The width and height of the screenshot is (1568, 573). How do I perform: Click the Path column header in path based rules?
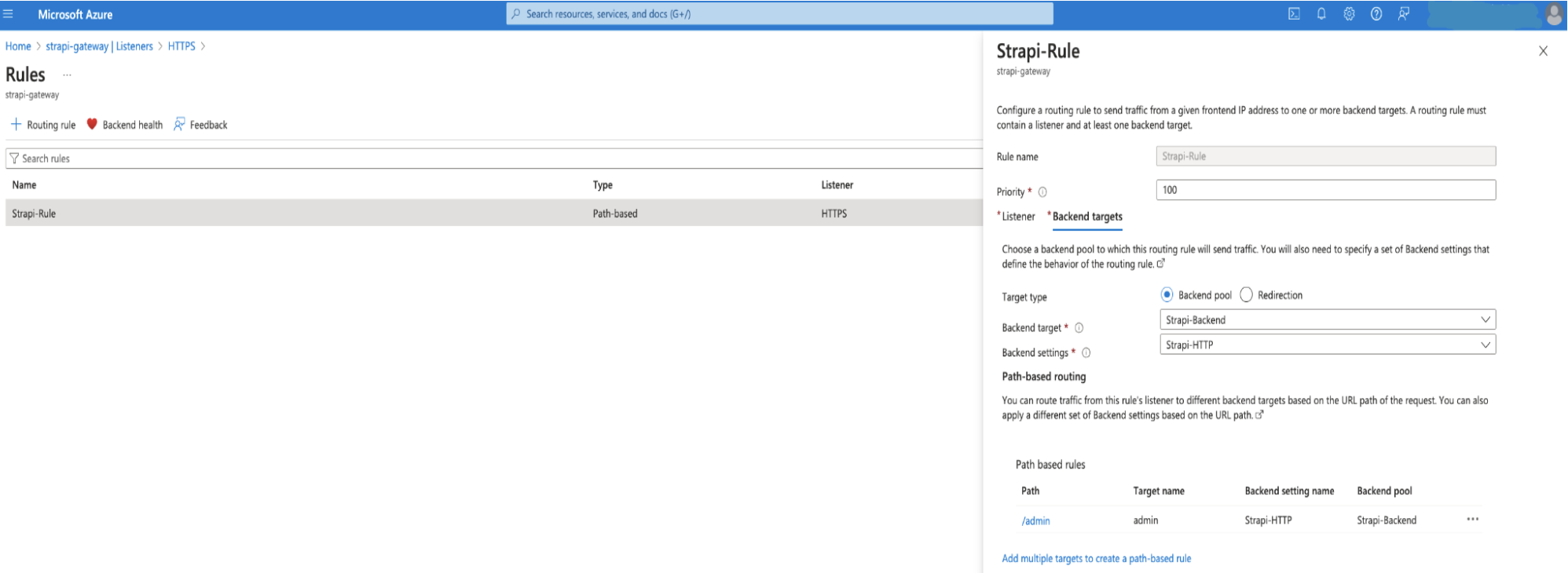coord(1031,491)
